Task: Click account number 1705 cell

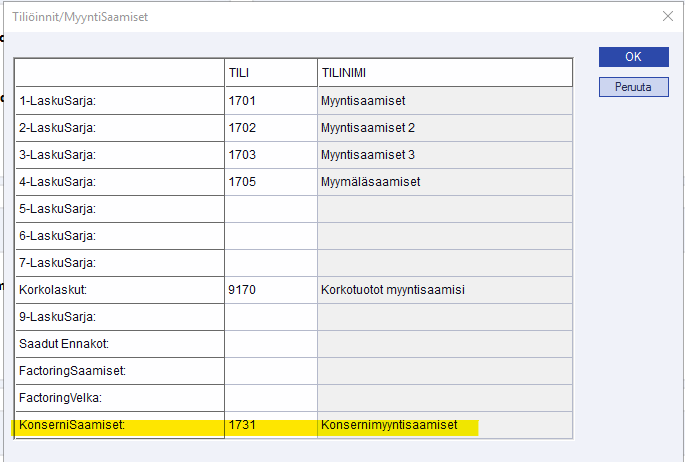Action: 269,181
